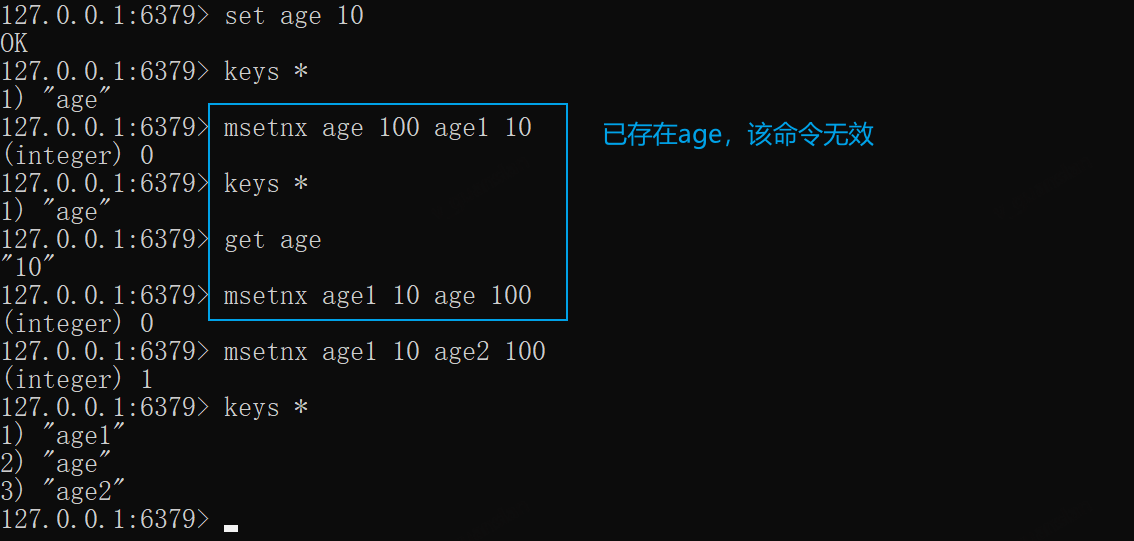Click the "OK" response line
The image size is (1134, 541).
14,44
